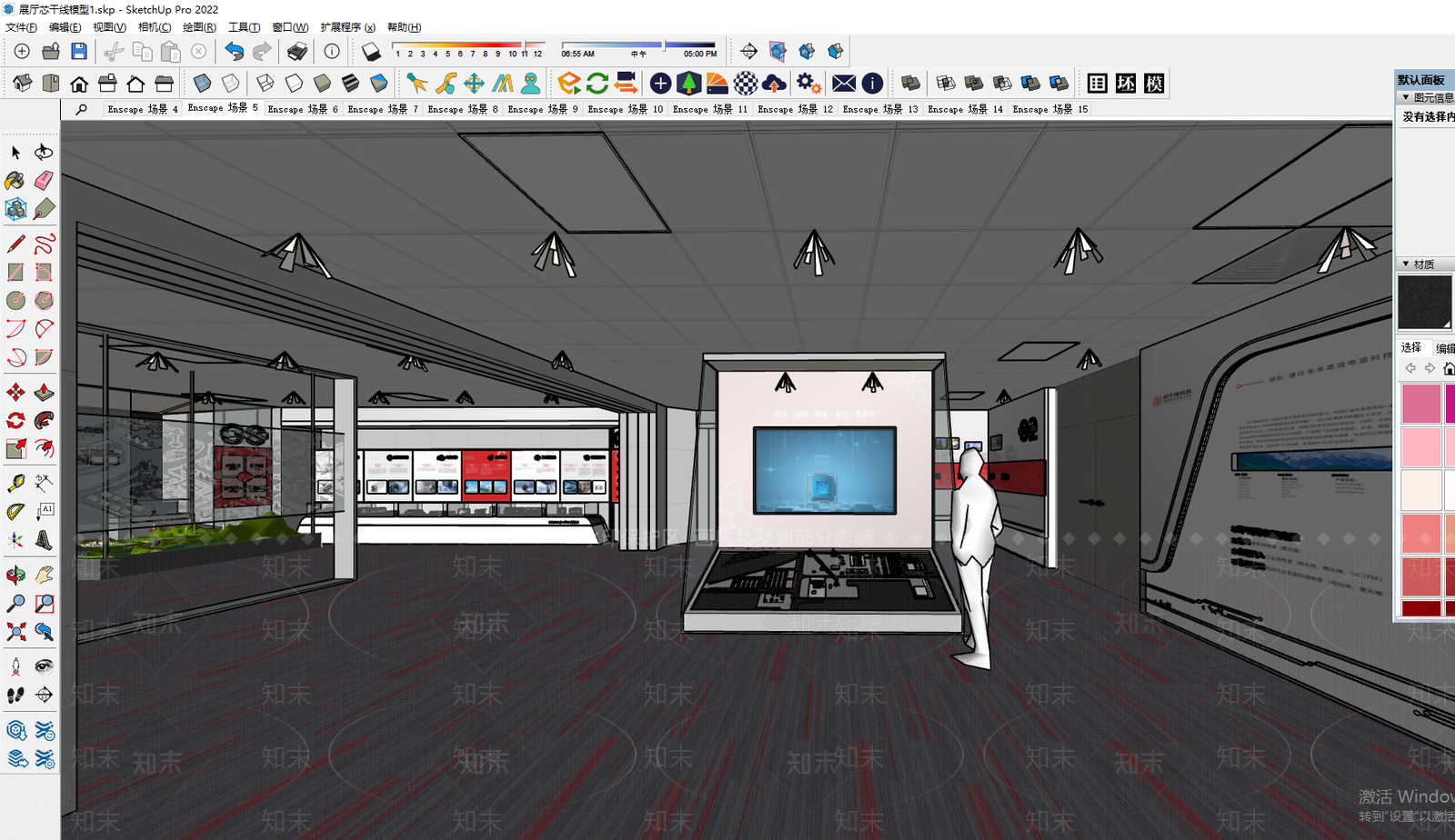Switch to the Enscape 场景 8 scene tab
1455x840 pixels.
(463, 109)
